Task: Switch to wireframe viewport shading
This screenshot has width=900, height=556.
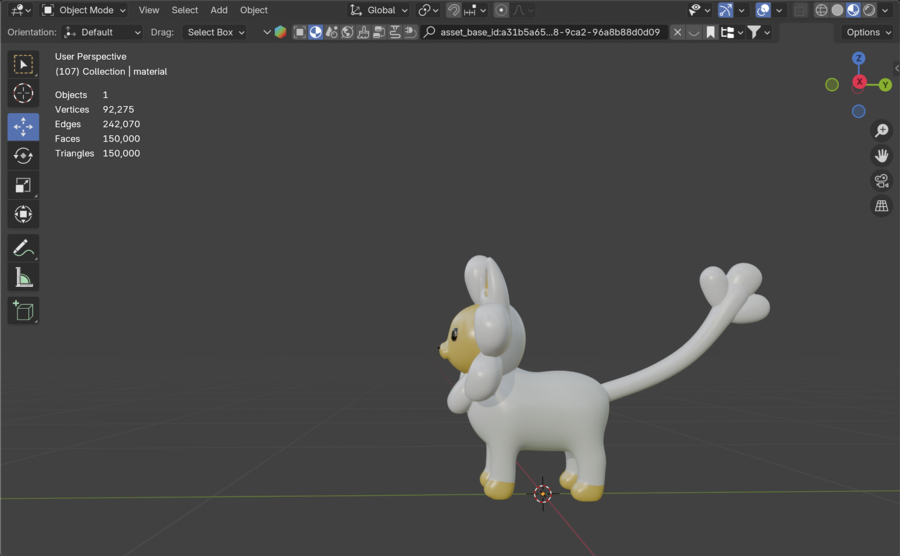Action: [x=821, y=10]
